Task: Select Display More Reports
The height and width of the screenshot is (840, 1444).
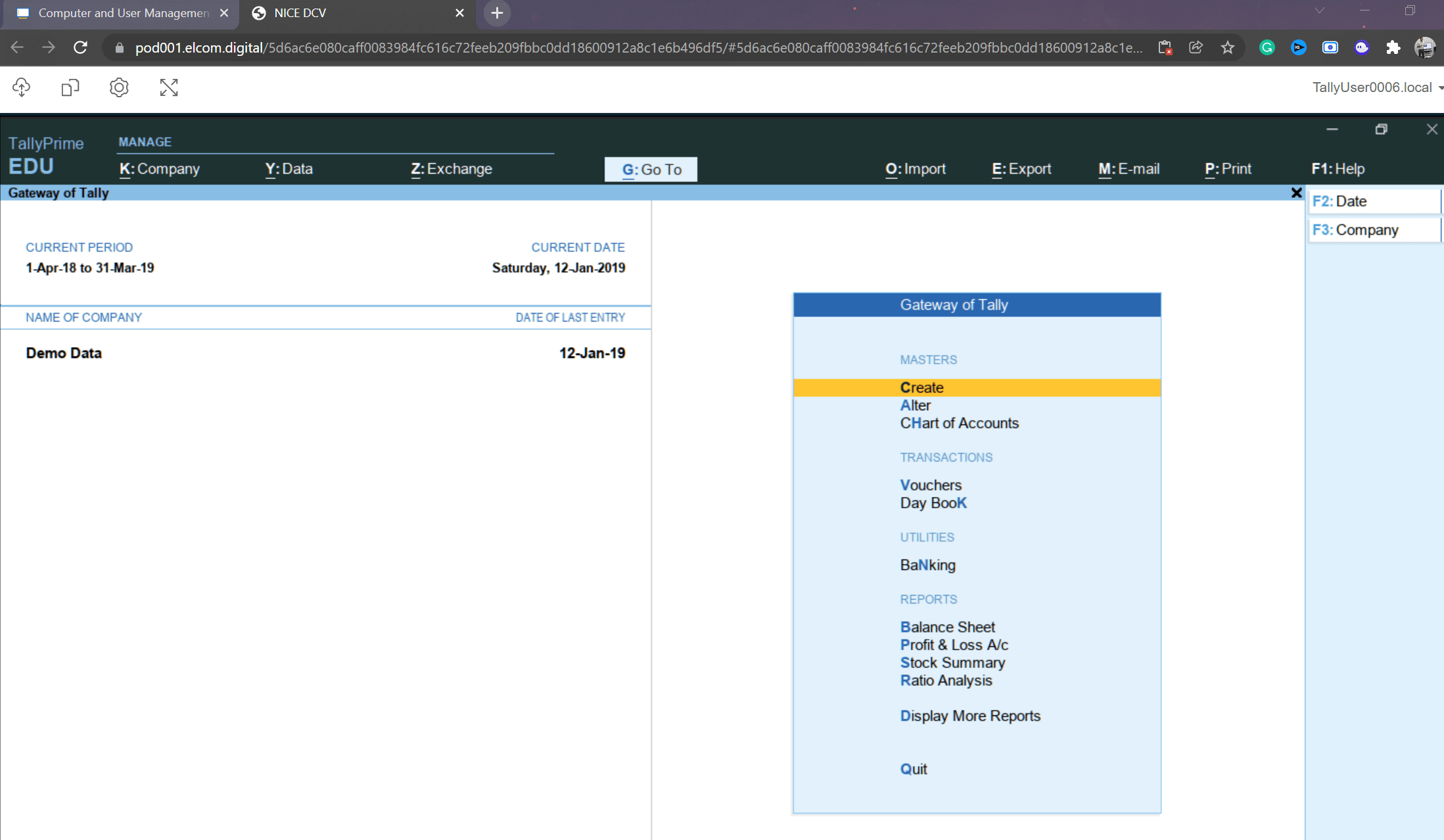Action: coord(970,716)
